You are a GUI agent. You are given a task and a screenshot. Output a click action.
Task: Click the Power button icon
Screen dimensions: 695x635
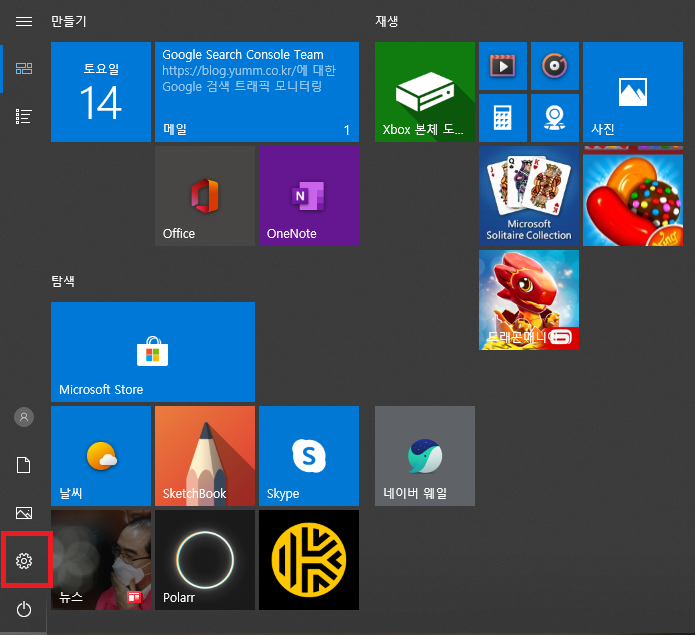24,609
